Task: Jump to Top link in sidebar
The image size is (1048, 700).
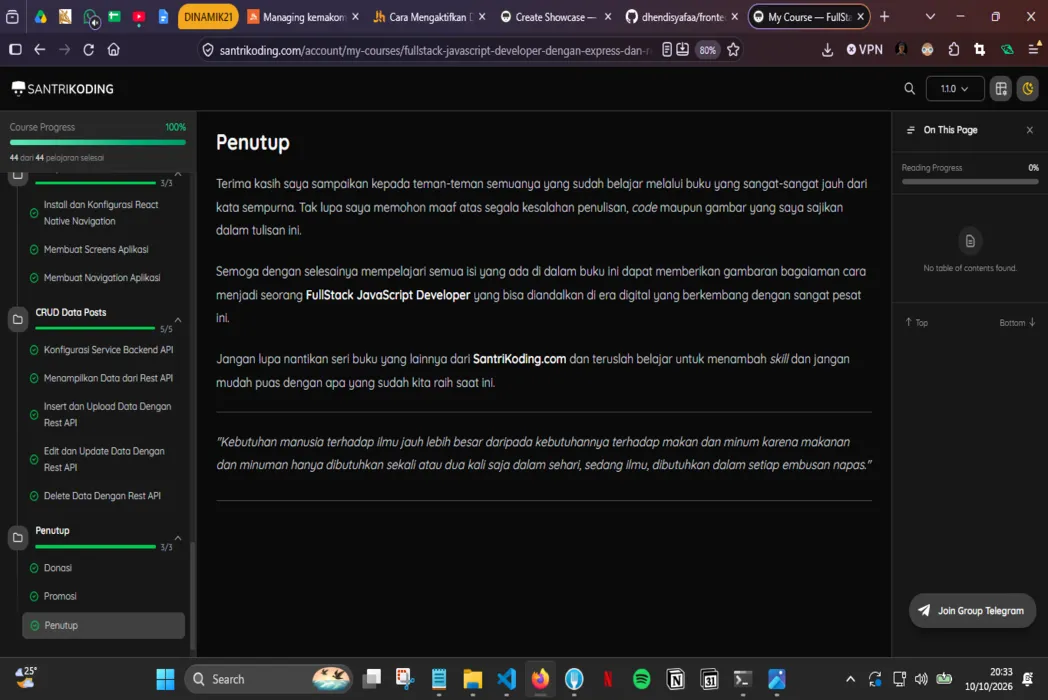Action: point(916,322)
